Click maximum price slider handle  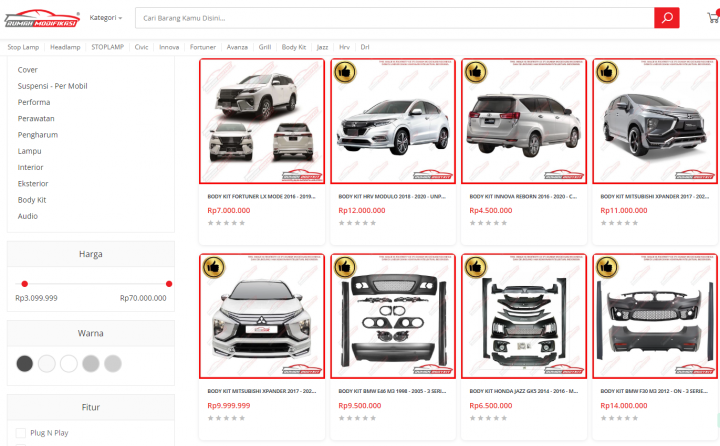click(169, 284)
